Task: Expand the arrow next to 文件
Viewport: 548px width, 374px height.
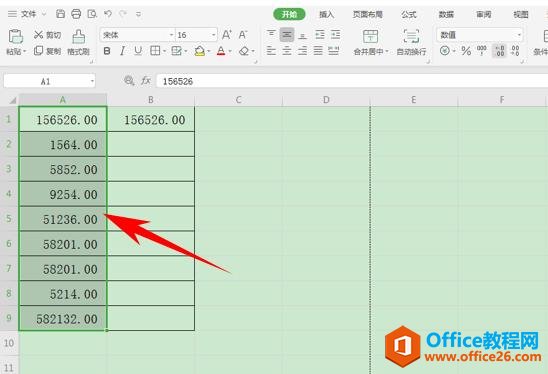Action: [44, 14]
